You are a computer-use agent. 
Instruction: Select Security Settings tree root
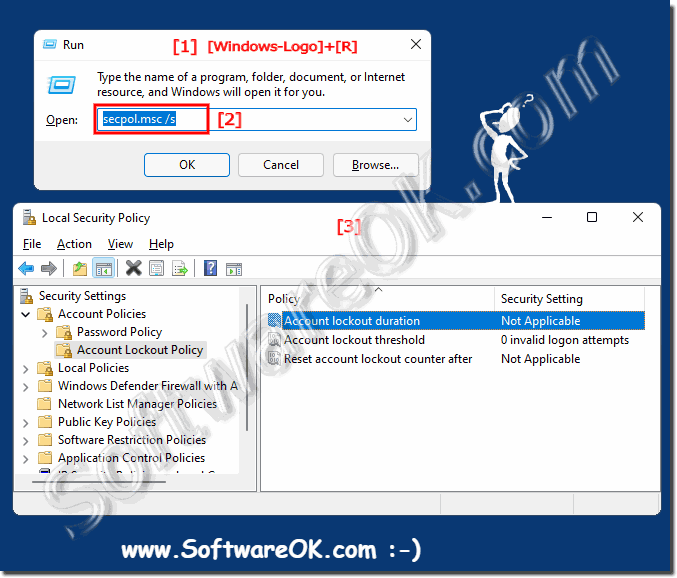point(82,296)
